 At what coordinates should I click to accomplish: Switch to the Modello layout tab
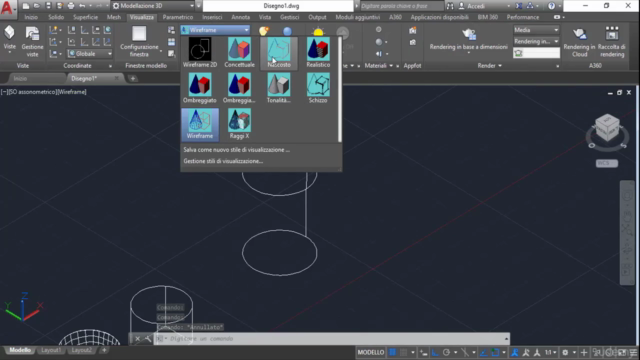[20, 350]
